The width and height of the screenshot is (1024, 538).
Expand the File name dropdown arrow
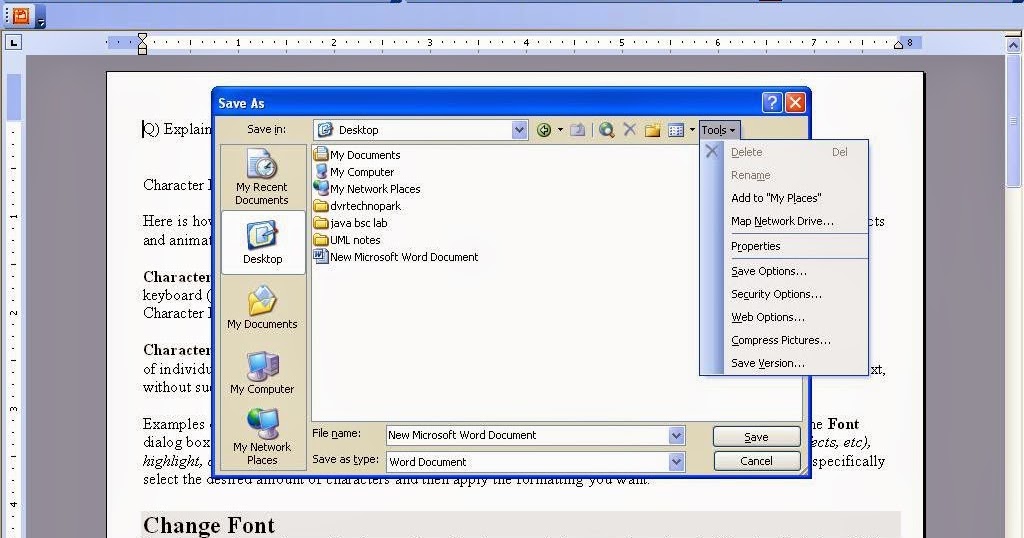[x=677, y=435]
